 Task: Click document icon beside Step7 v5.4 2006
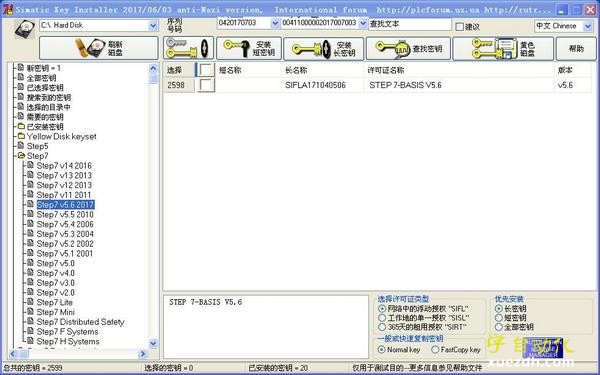[30, 224]
